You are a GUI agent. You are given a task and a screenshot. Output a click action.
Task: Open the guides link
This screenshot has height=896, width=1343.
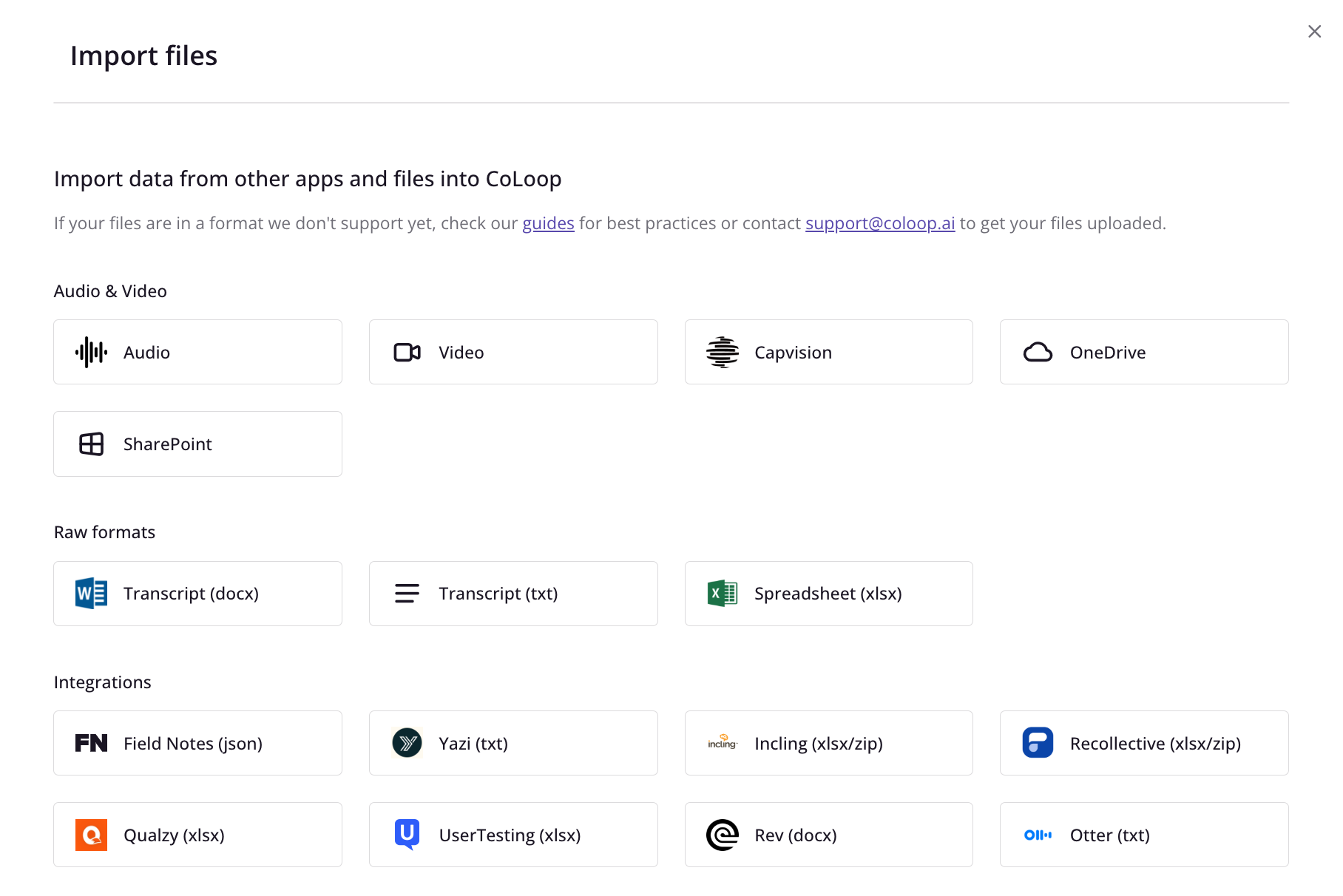pyautogui.click(x=548, y=223)
